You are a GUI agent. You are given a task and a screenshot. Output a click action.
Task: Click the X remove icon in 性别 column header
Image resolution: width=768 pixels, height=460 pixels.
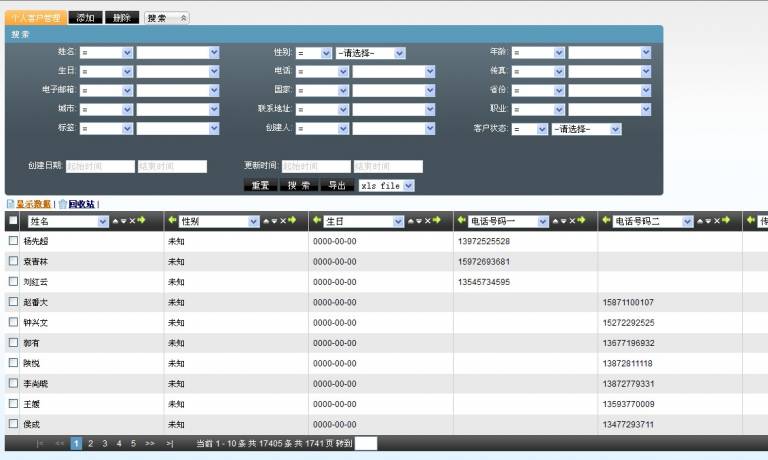click(x=281, y=221)
